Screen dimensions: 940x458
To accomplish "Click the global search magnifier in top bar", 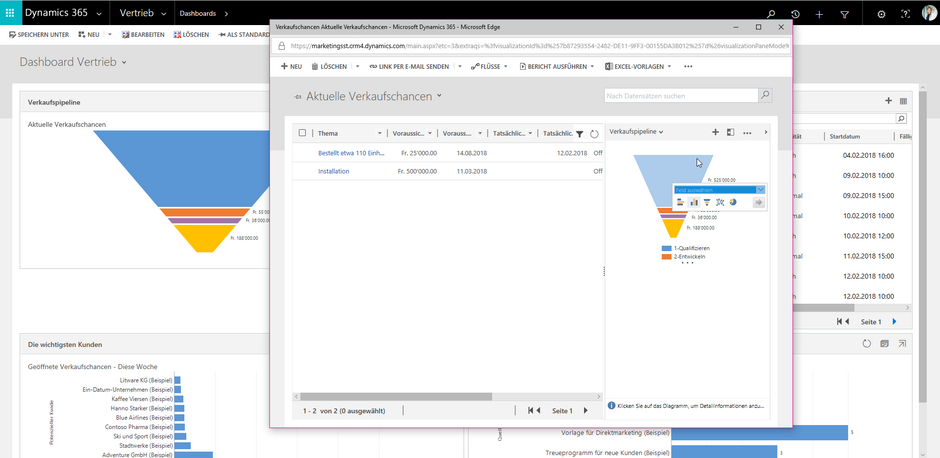I will (x=771, y=14).
